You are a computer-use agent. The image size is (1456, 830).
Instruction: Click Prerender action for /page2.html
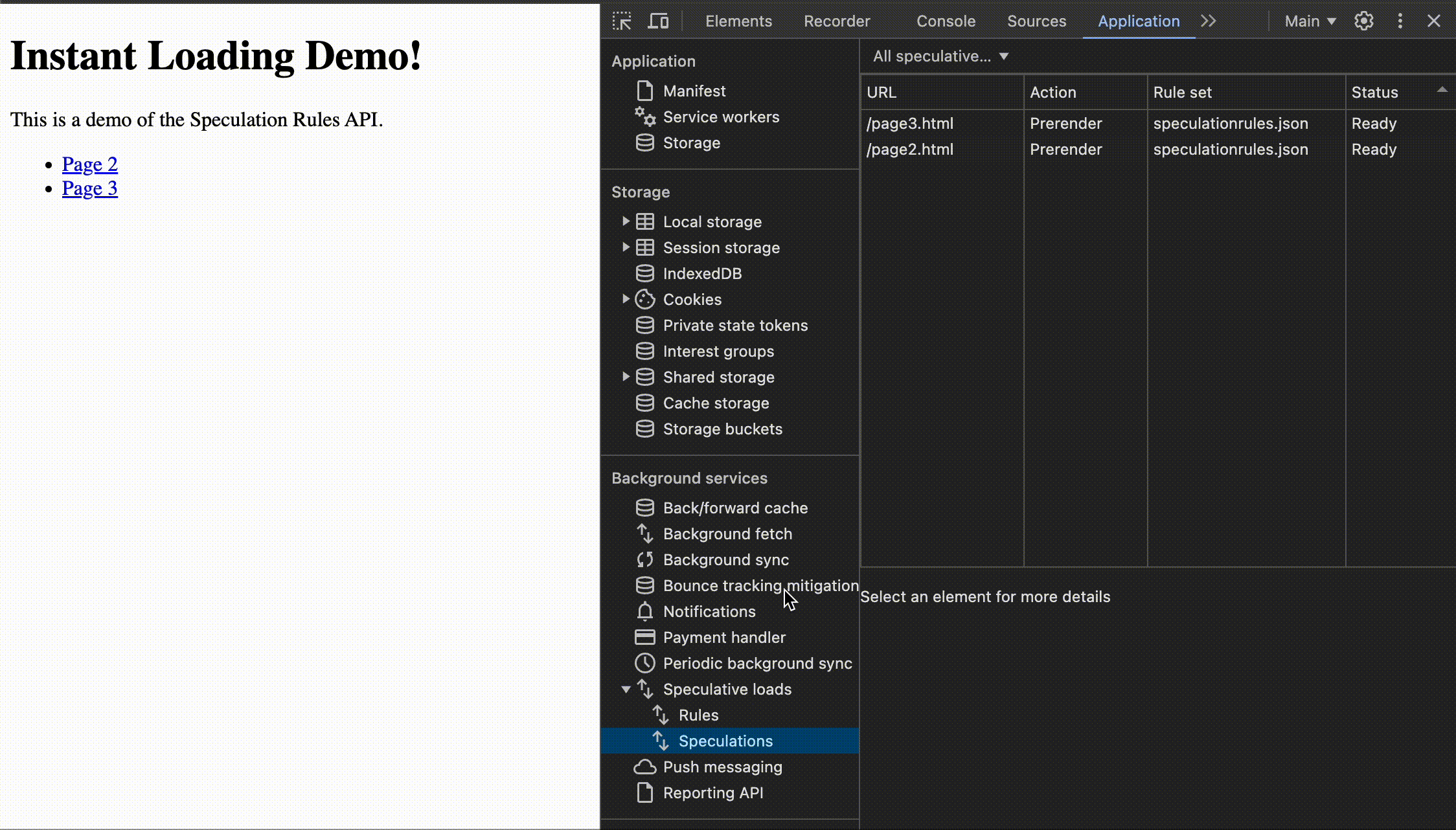(1066, 150)
